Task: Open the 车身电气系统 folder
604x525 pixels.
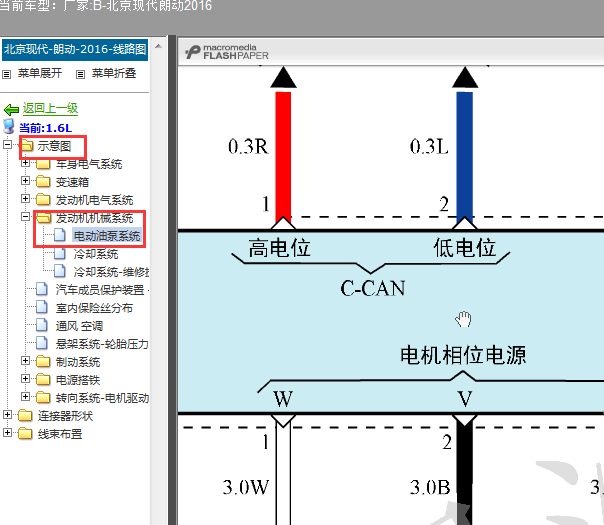Action: point(89,164)
